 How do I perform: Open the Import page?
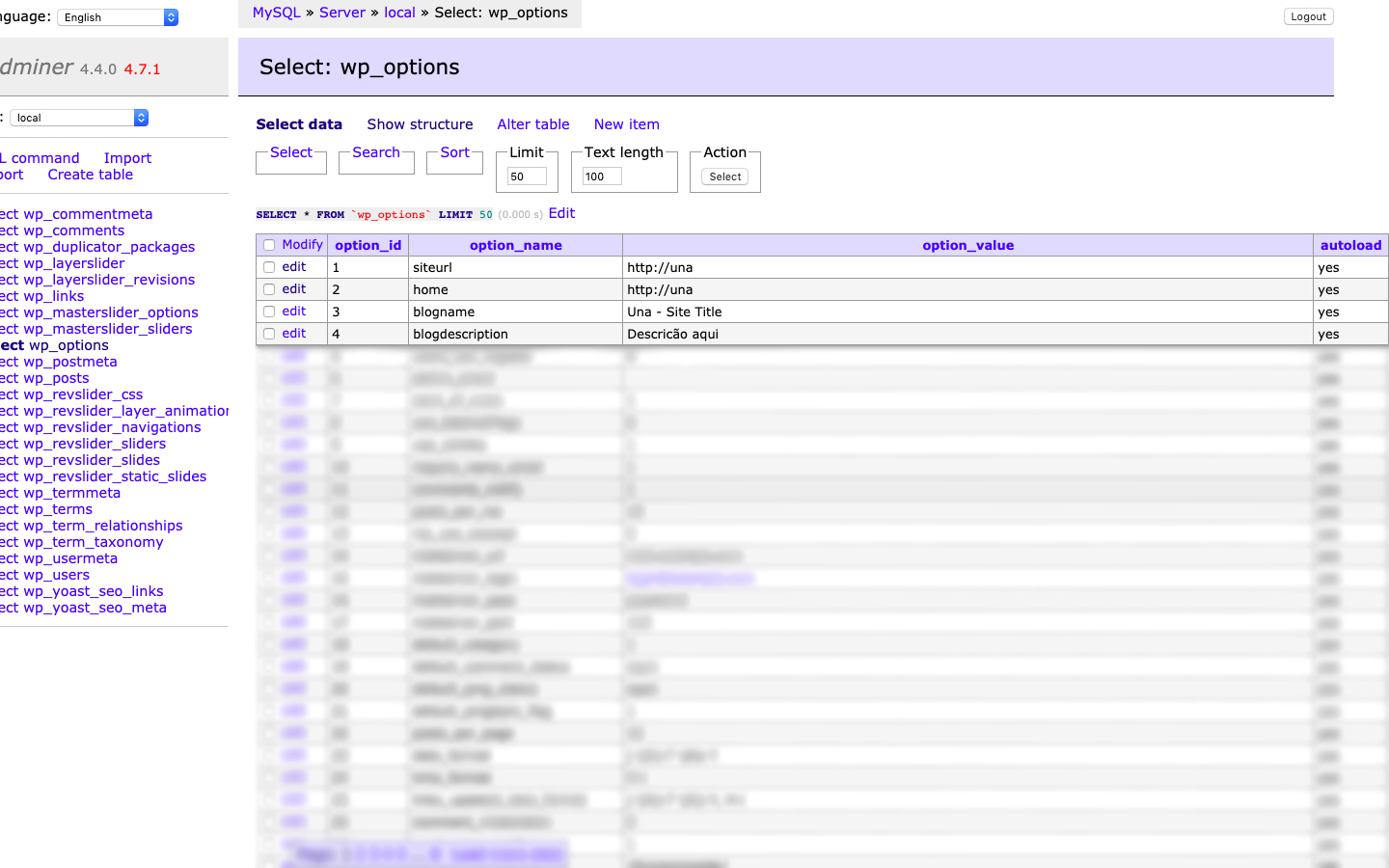127,158
